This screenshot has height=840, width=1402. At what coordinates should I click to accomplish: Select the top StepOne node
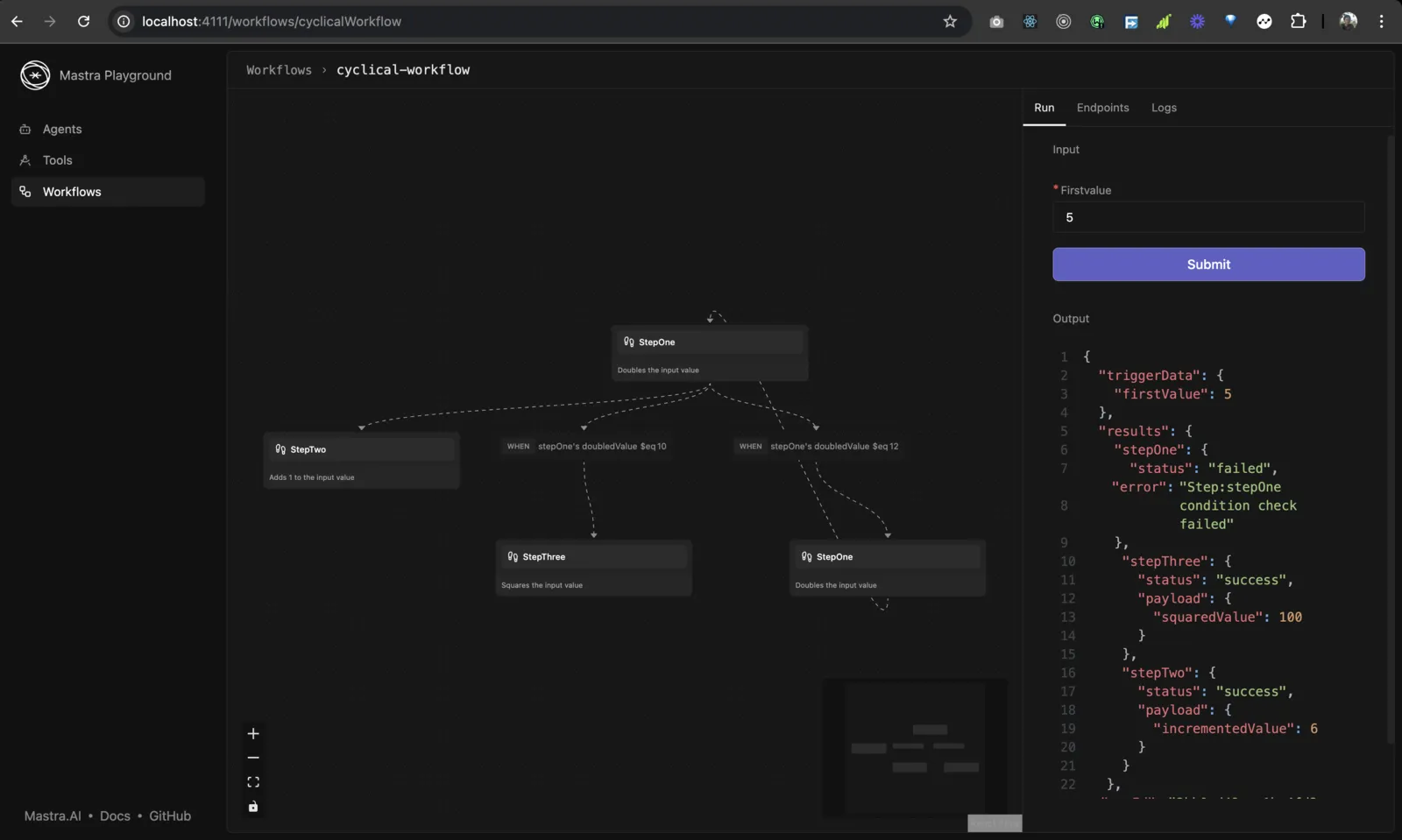click(x=710, y=353)
